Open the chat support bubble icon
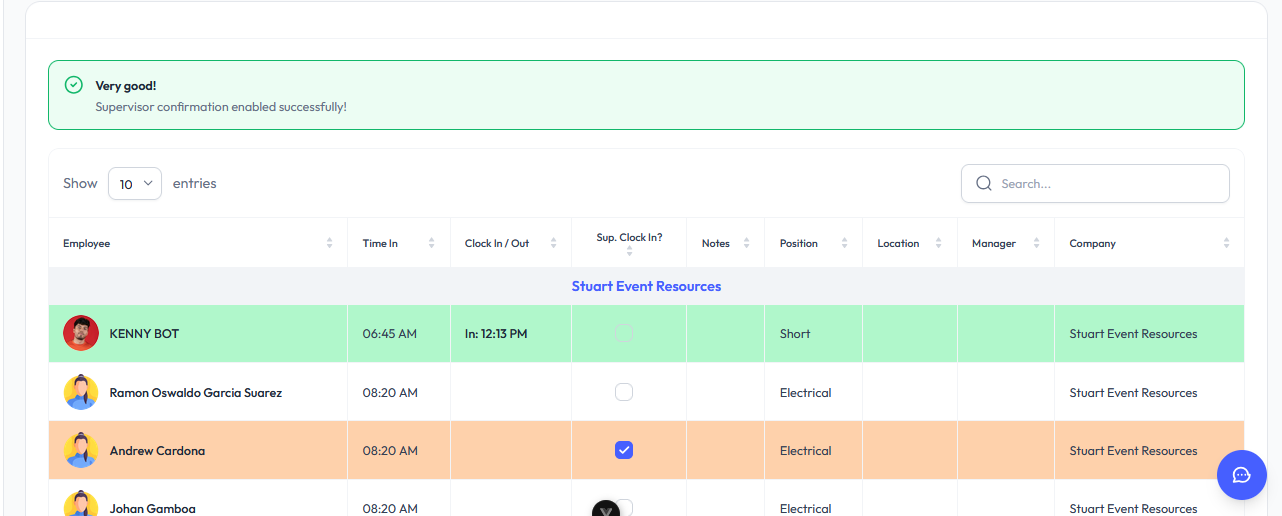The image size is (1282, 516). pos(1241,475)
